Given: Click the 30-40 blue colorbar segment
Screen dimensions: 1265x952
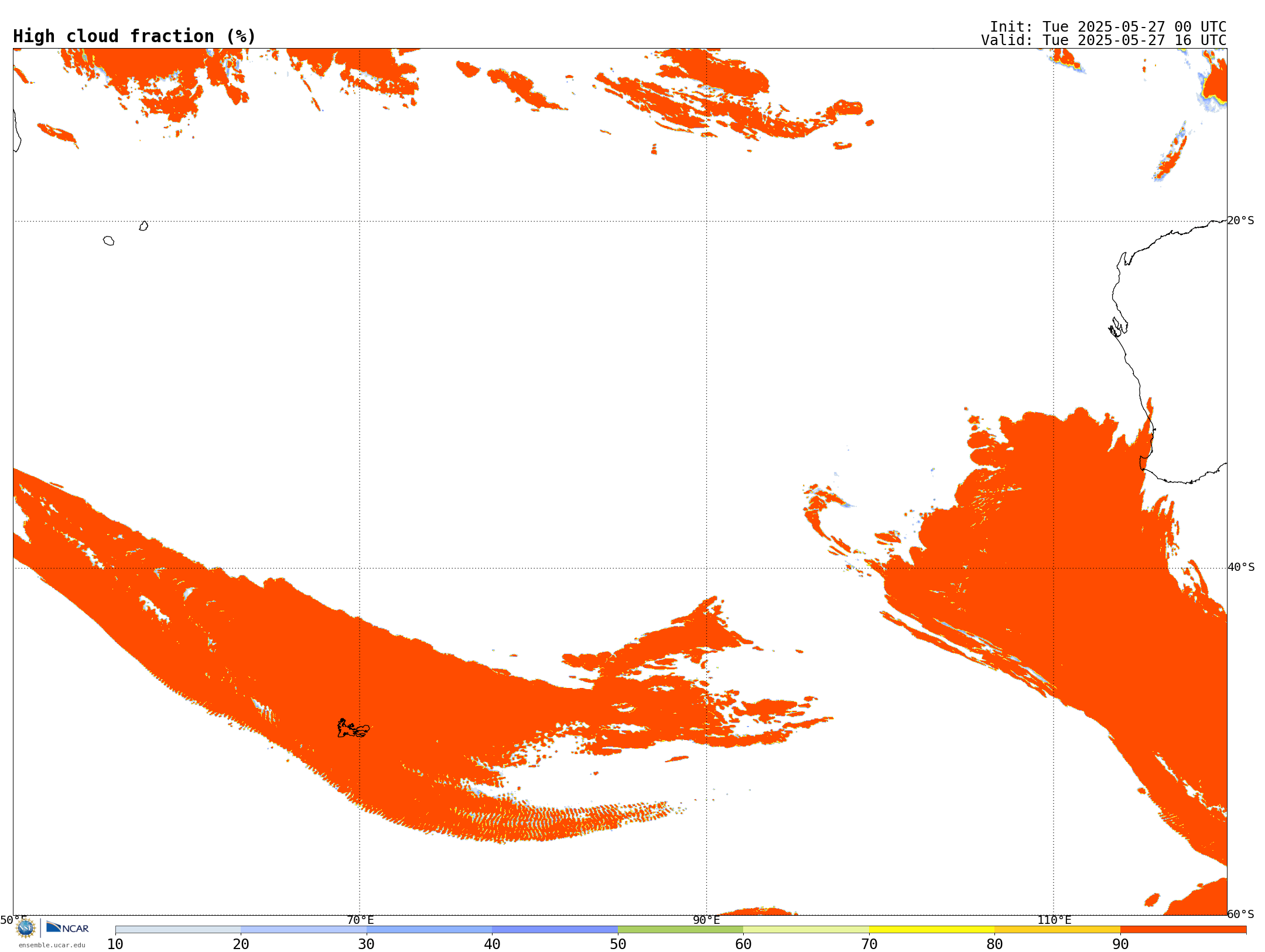Looking at the screenshot, I should point(429,930).
